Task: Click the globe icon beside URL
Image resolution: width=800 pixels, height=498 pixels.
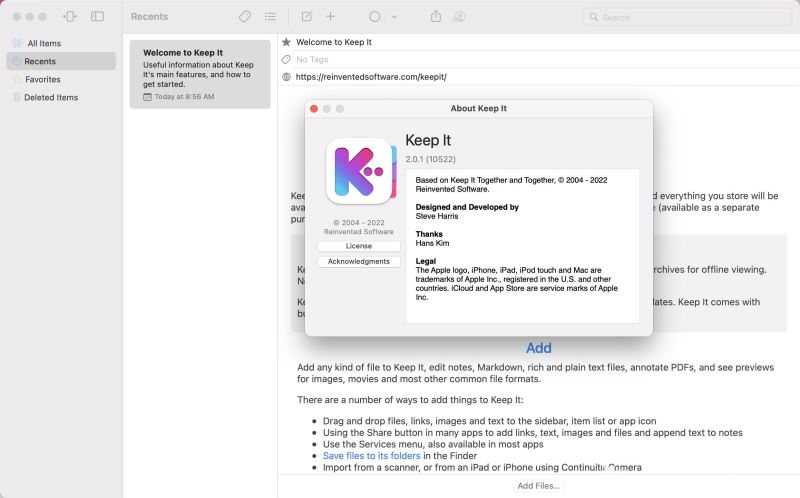Action: tap(286, 77)
